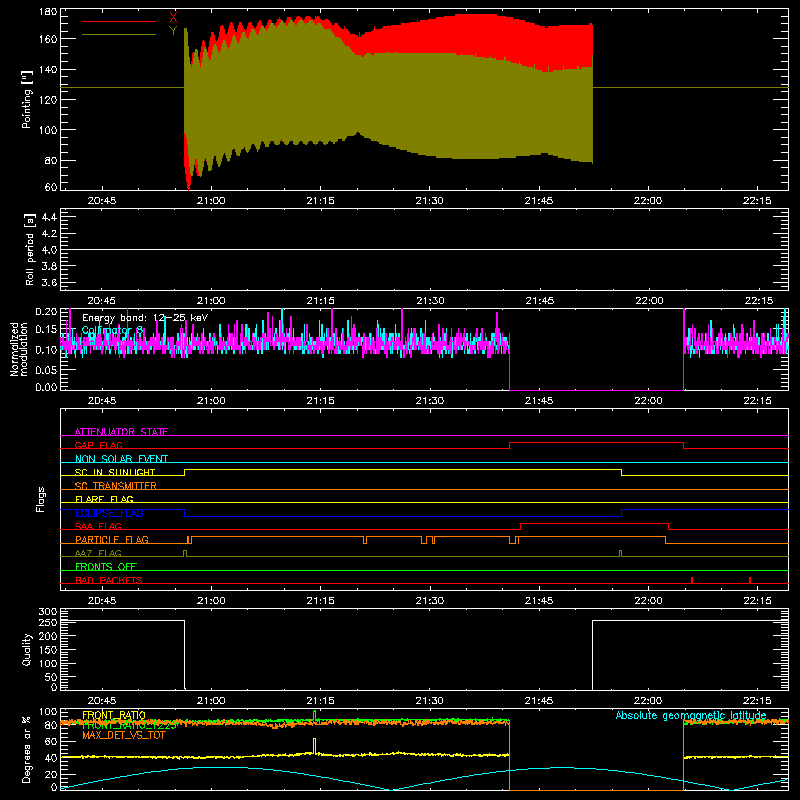Select the "Energy band: 12-25 keV" annotation
800x800 pixels.
coord(145,318)
